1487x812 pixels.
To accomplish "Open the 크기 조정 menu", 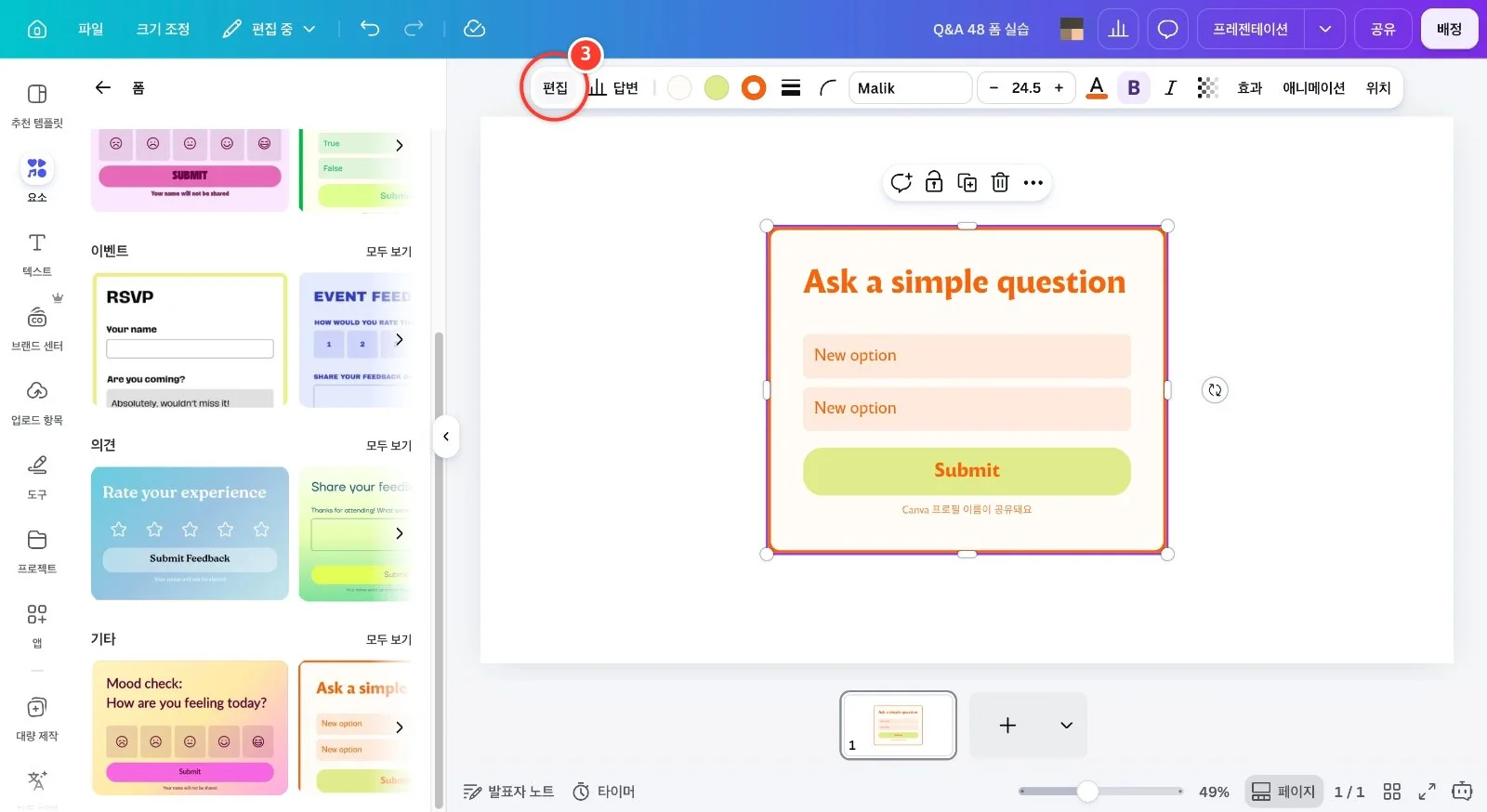I will [x=164, y=29].
